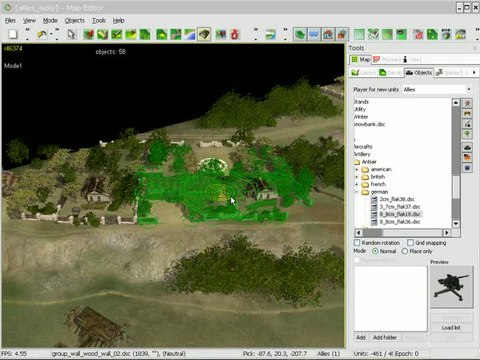Click the tree horizontal scroll left arrow

pos(358,232)
